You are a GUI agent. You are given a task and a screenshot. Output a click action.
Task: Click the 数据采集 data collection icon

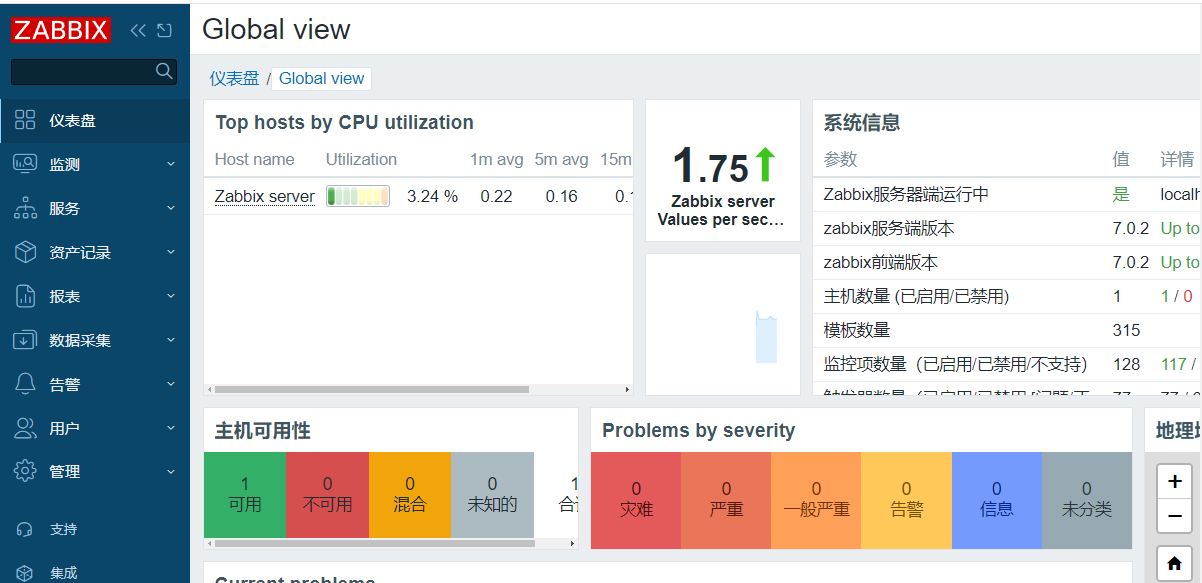point(26,340)
